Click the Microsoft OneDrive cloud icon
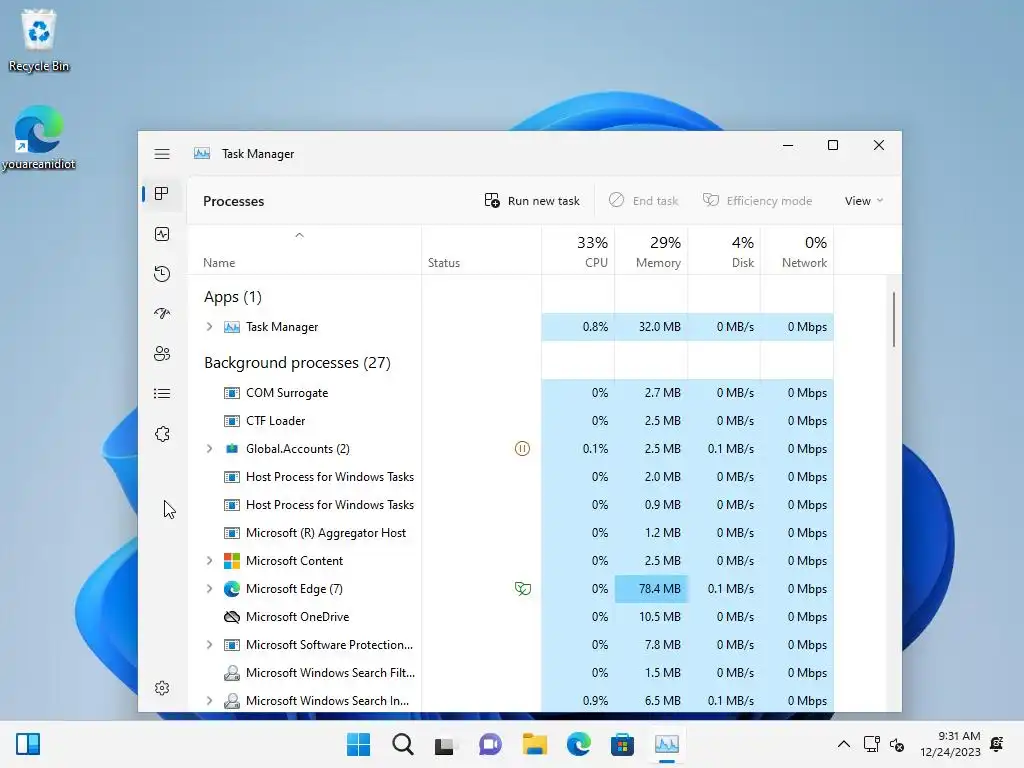 [232, 616]
